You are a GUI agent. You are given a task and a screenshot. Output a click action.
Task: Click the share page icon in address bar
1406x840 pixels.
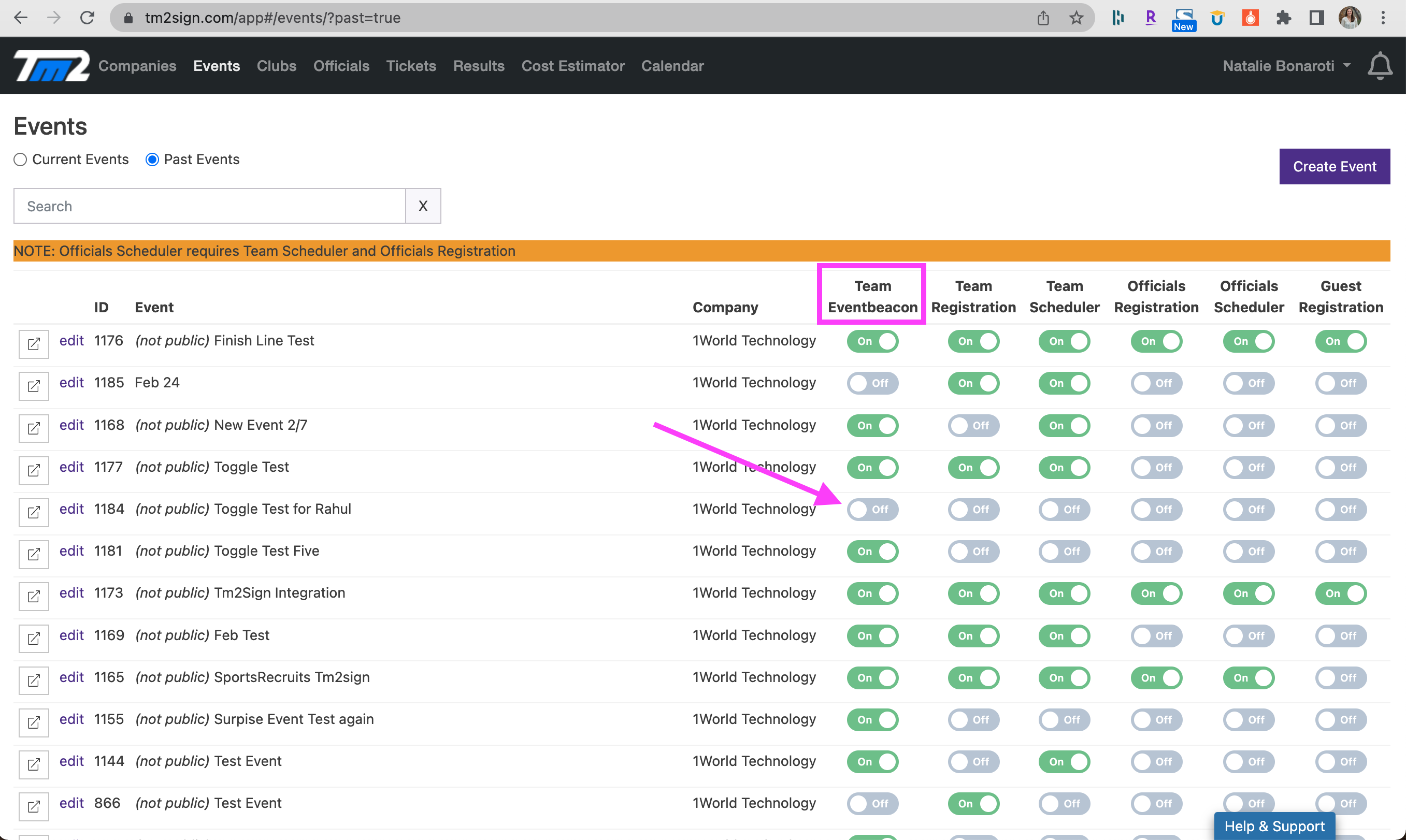pos(1043,18)
